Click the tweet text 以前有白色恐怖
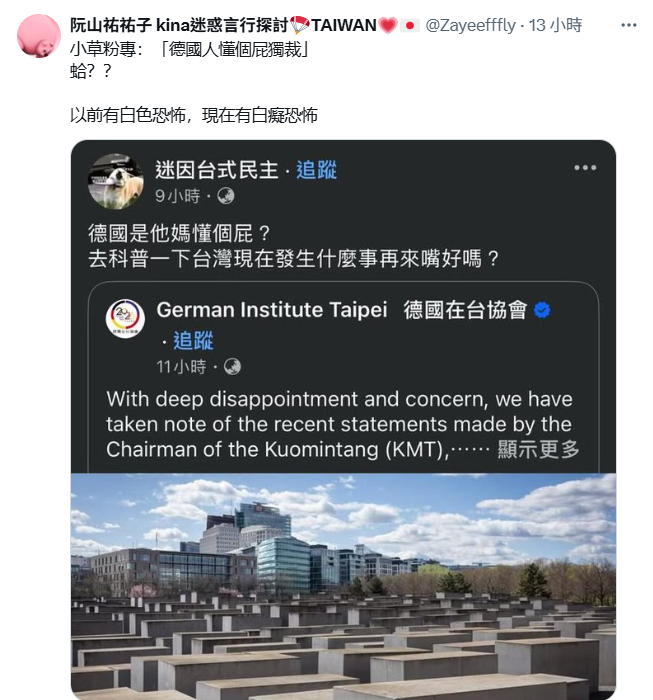Screen dimensions: 653x700 click(127, 115)
